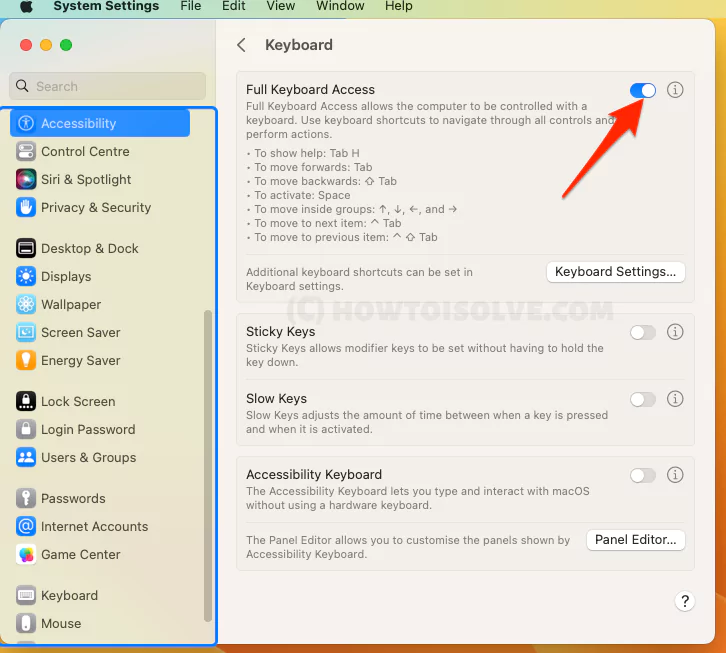Select Internet Accounts label
Viewport: 726px width, 653px height.
(94, 527)
